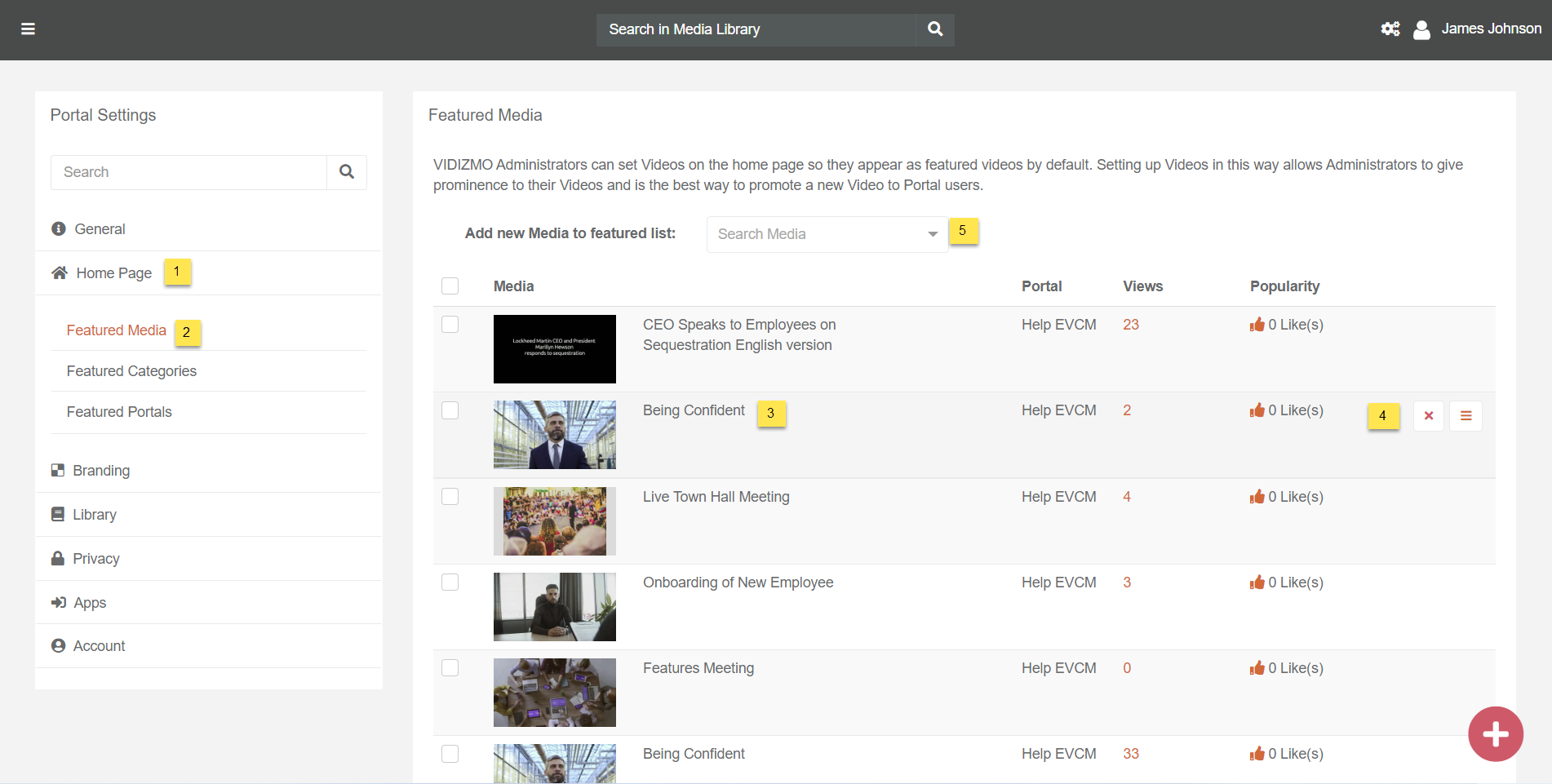Screen dimensions: 1552x784
Task: Like the Live Town Hall Meeting video
Action: [1257, 497]
